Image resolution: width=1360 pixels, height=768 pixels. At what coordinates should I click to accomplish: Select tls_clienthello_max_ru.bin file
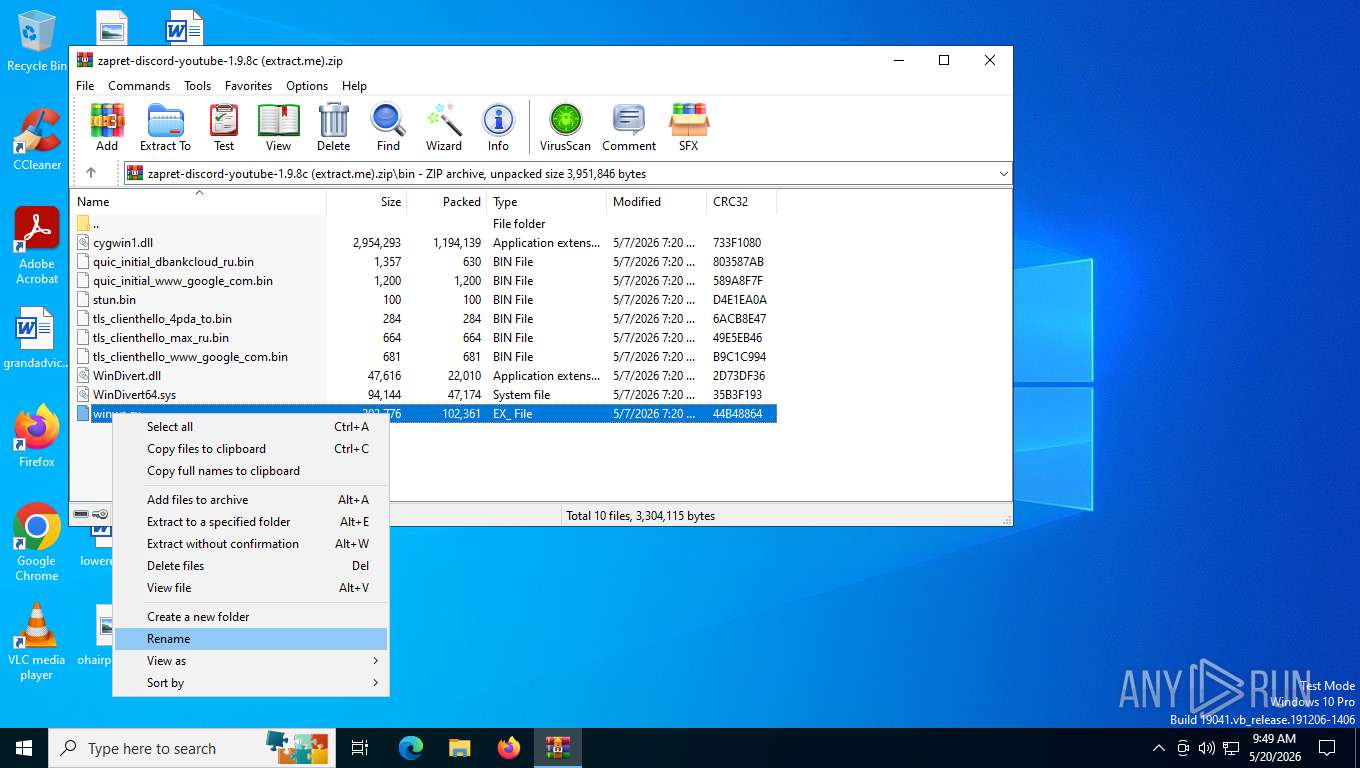point(161,338)
